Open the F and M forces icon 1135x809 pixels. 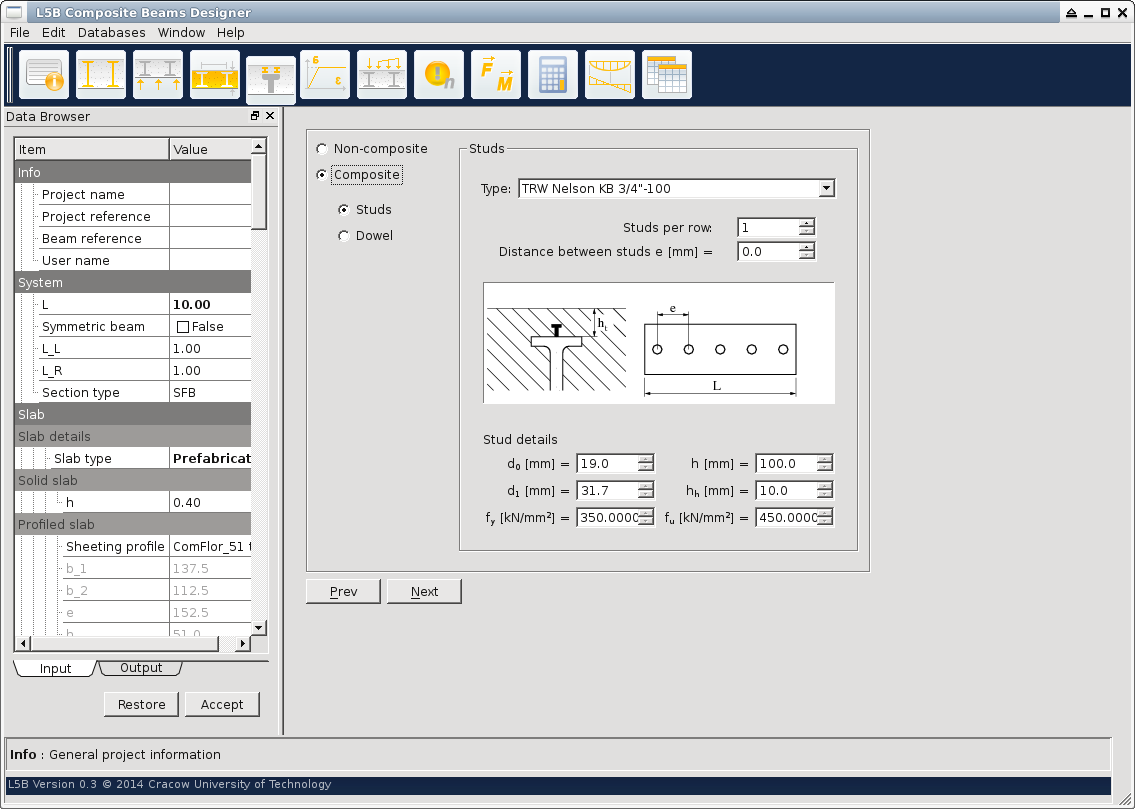[x=496, y=75]
